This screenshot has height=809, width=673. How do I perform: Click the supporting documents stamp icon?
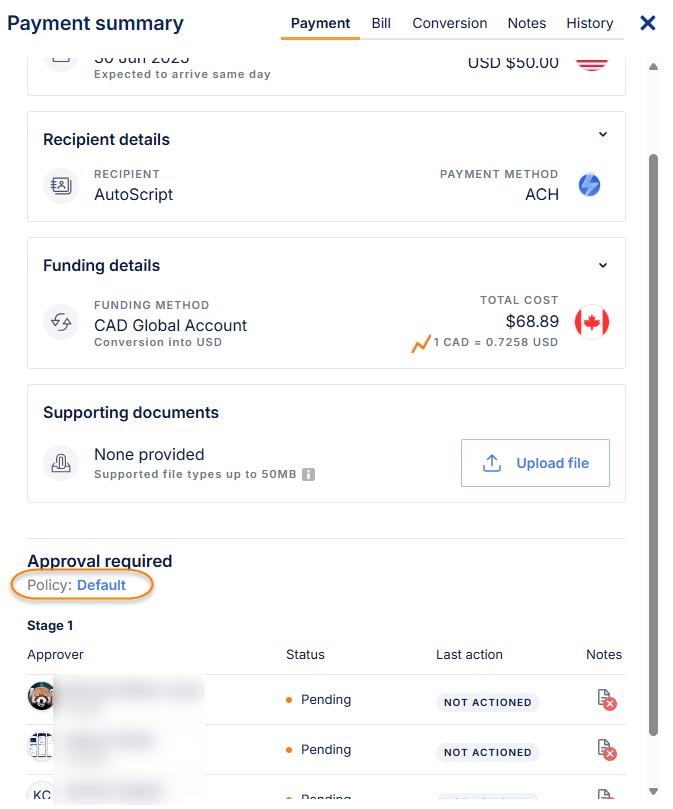click(61, 463)
